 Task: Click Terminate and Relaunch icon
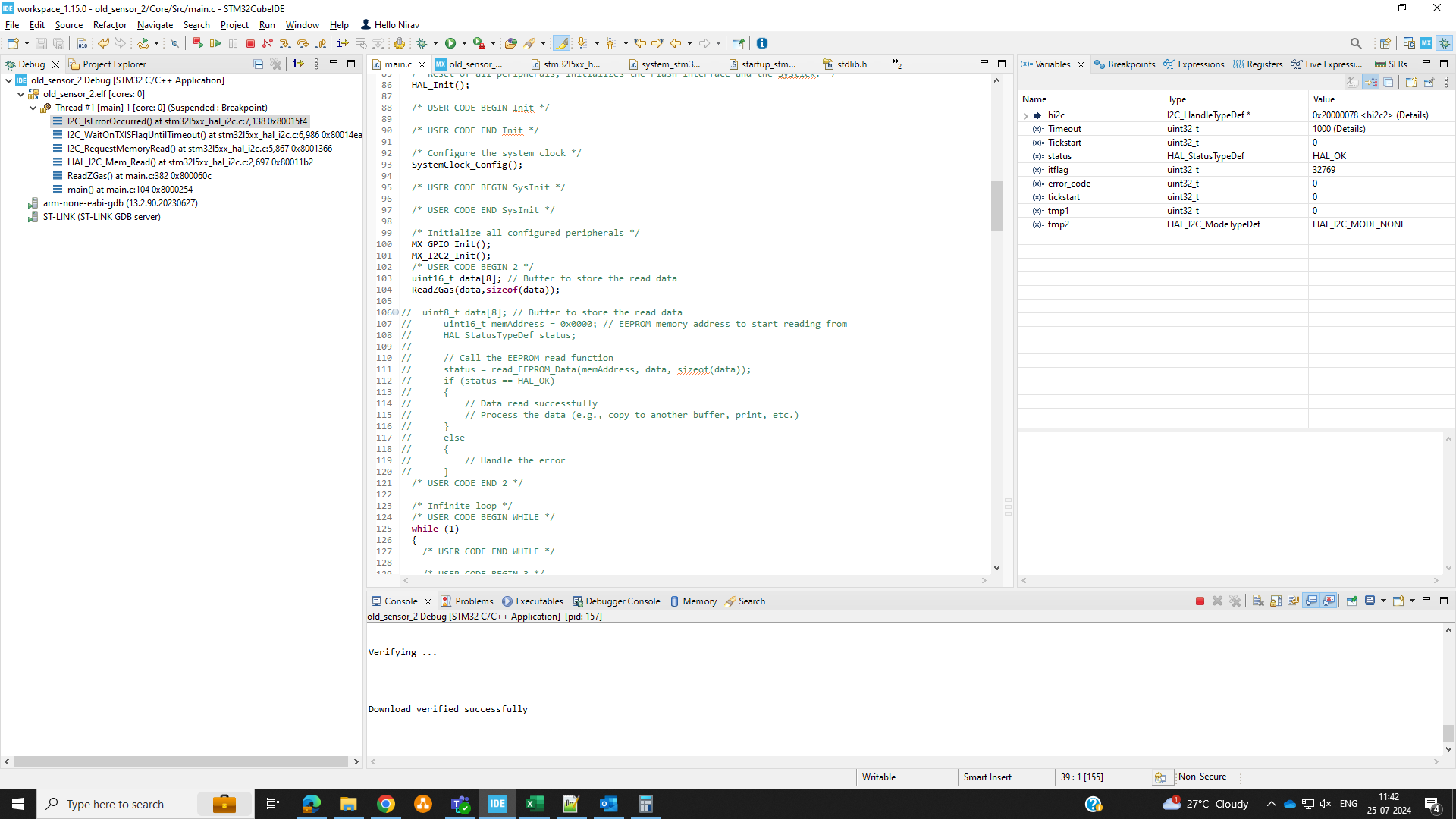click(198, 43)
